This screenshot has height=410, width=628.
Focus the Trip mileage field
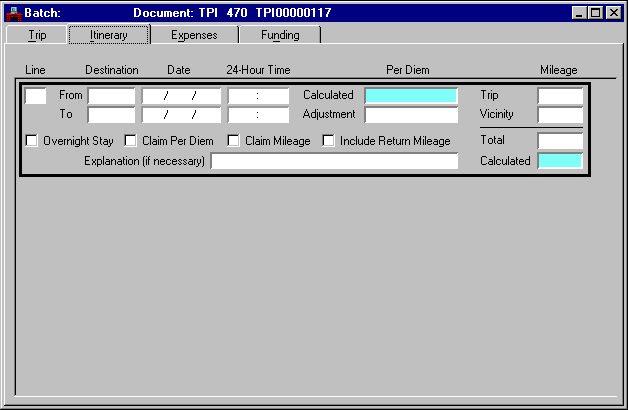tap(560, 96)
